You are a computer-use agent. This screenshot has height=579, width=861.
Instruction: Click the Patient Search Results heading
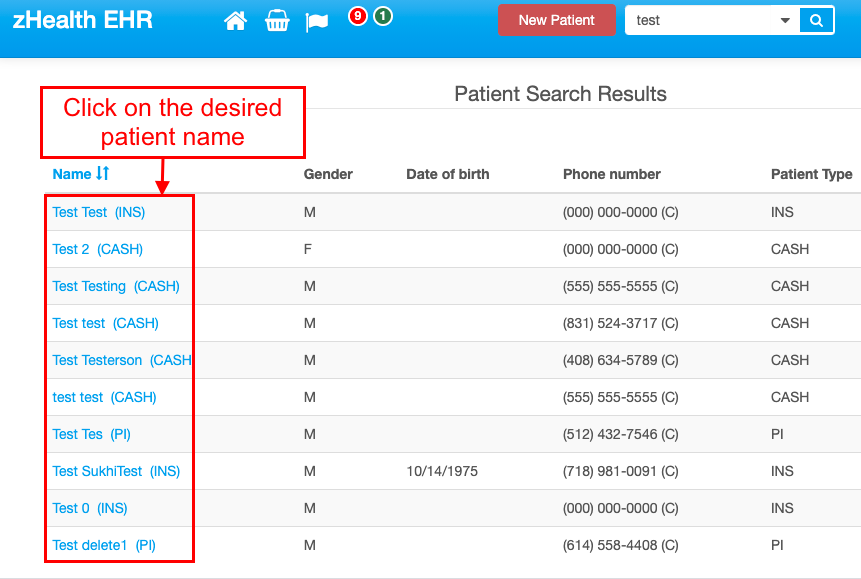coord(560,94)
